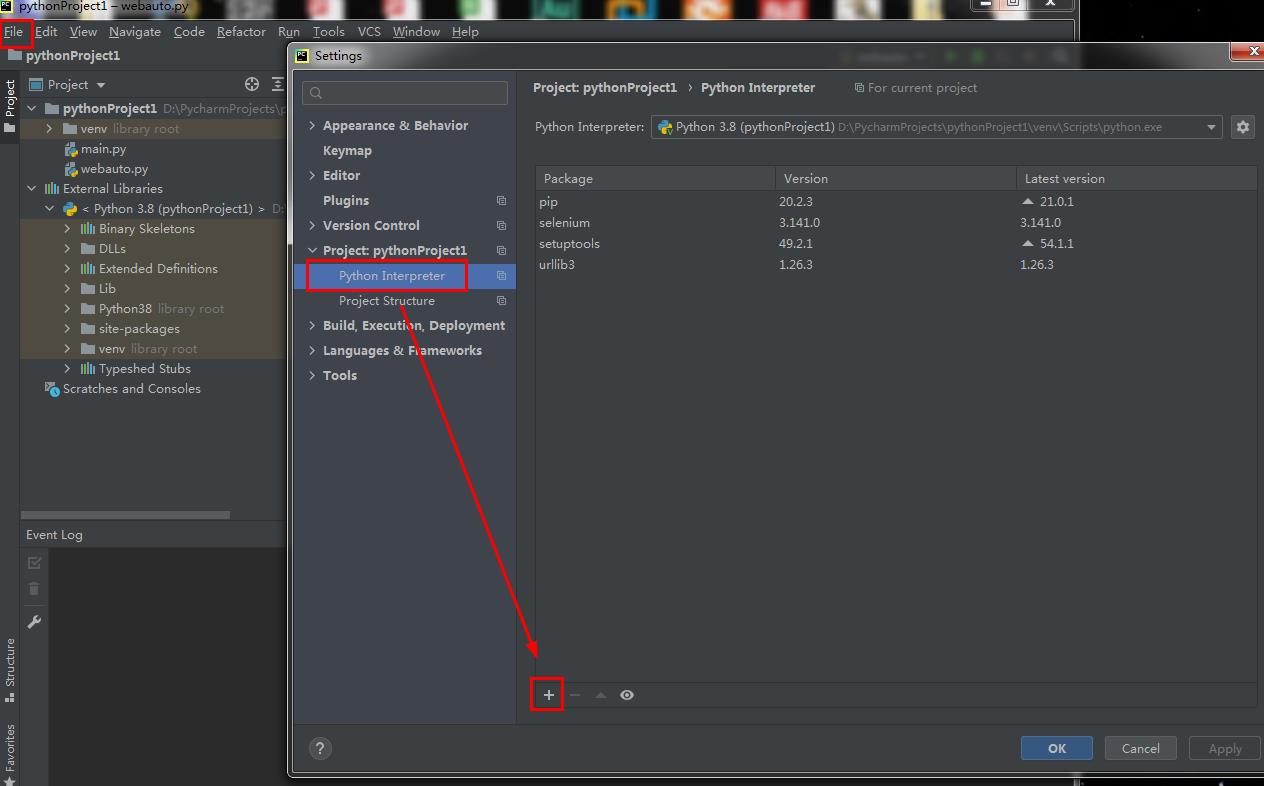Image resolution: width=1264 pixels, height=786 pixels.
Task: Expand Version Control settings section
Action: [x=312, y=225]
